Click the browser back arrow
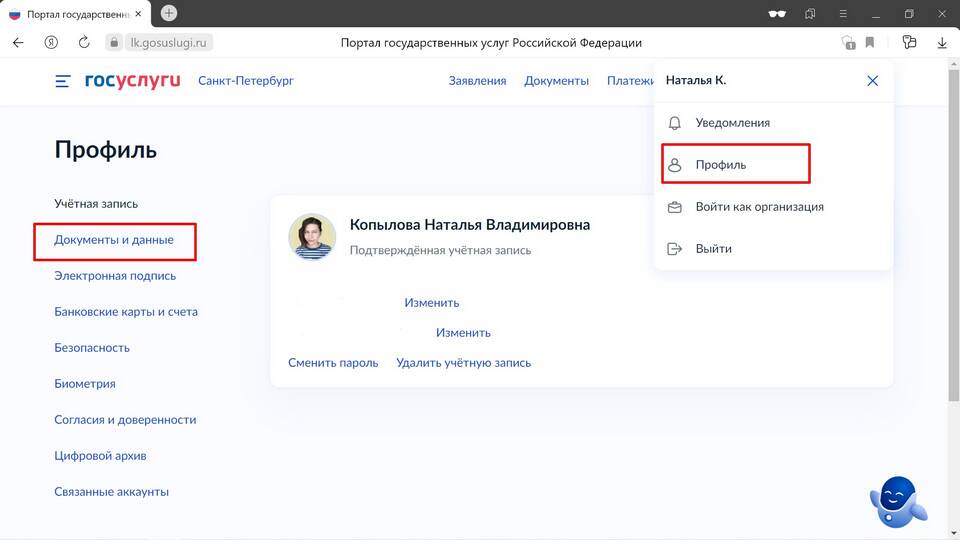Screen dimensions: 960x540 18,43
